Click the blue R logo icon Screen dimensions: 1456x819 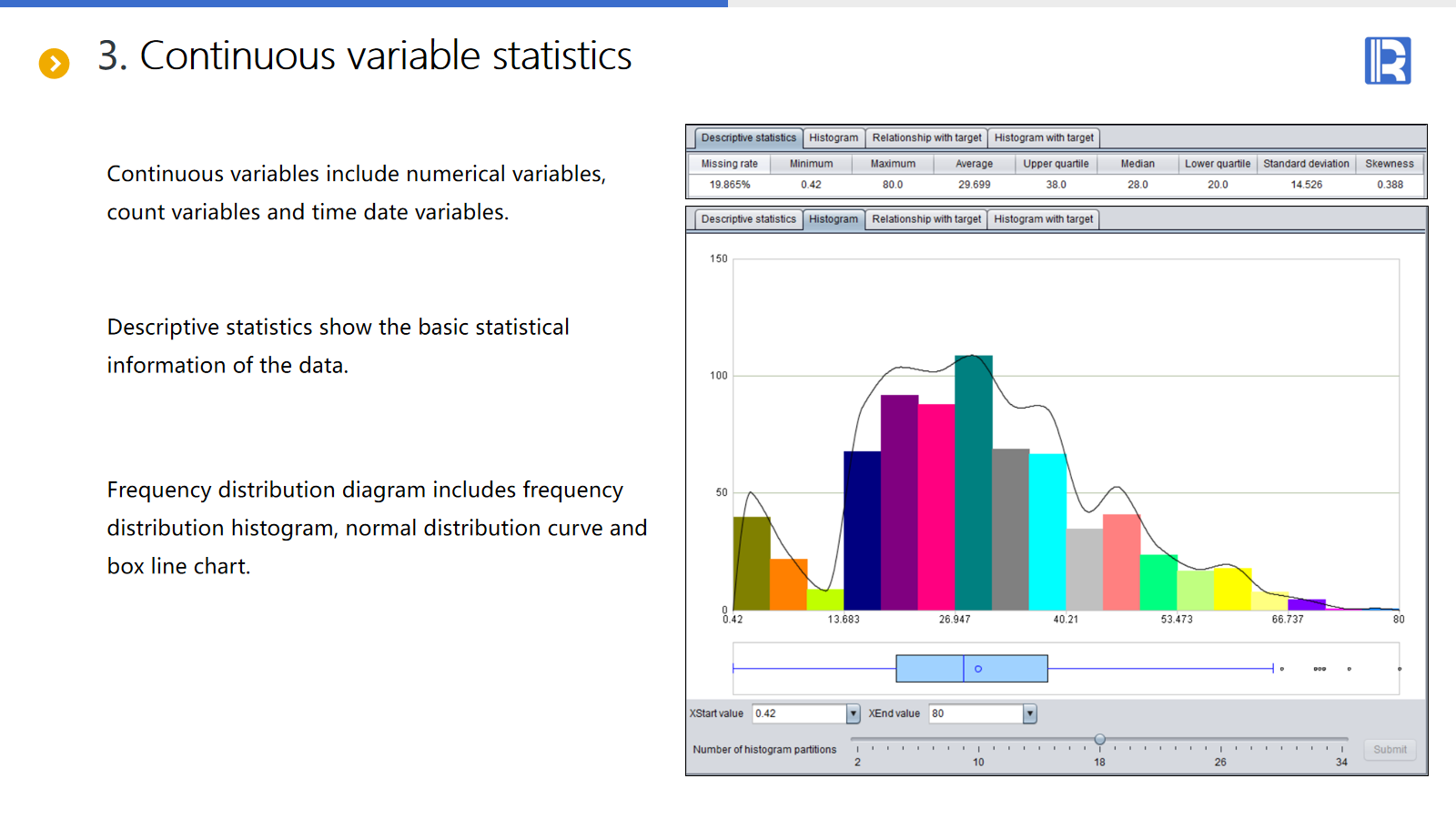click(1387, 61)
